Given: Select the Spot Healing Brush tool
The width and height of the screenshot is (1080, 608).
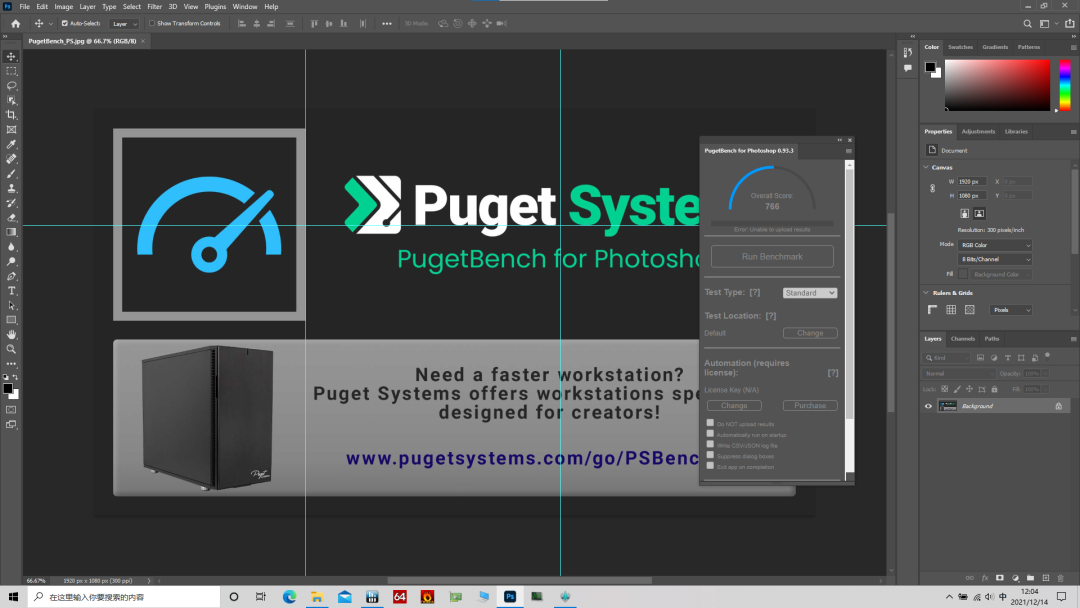Looking at the screenshot, I should [x=12, y=159].
